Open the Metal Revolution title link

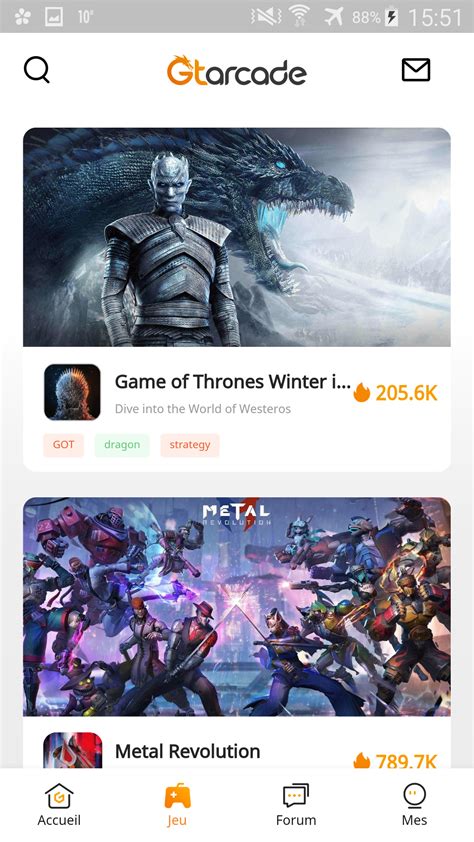(x=187, y=751)
